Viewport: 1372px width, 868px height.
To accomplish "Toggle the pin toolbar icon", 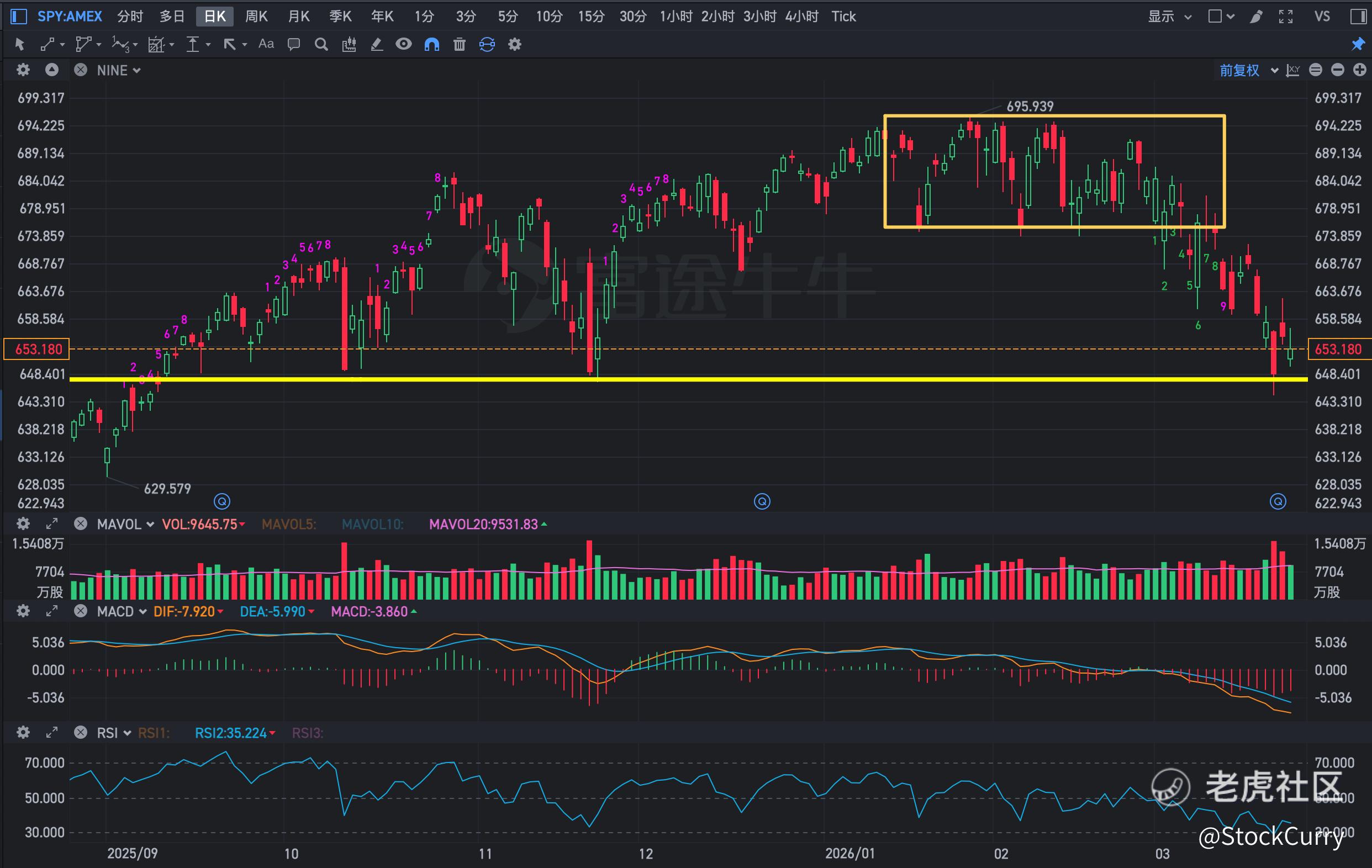I will coord(1358,44).
